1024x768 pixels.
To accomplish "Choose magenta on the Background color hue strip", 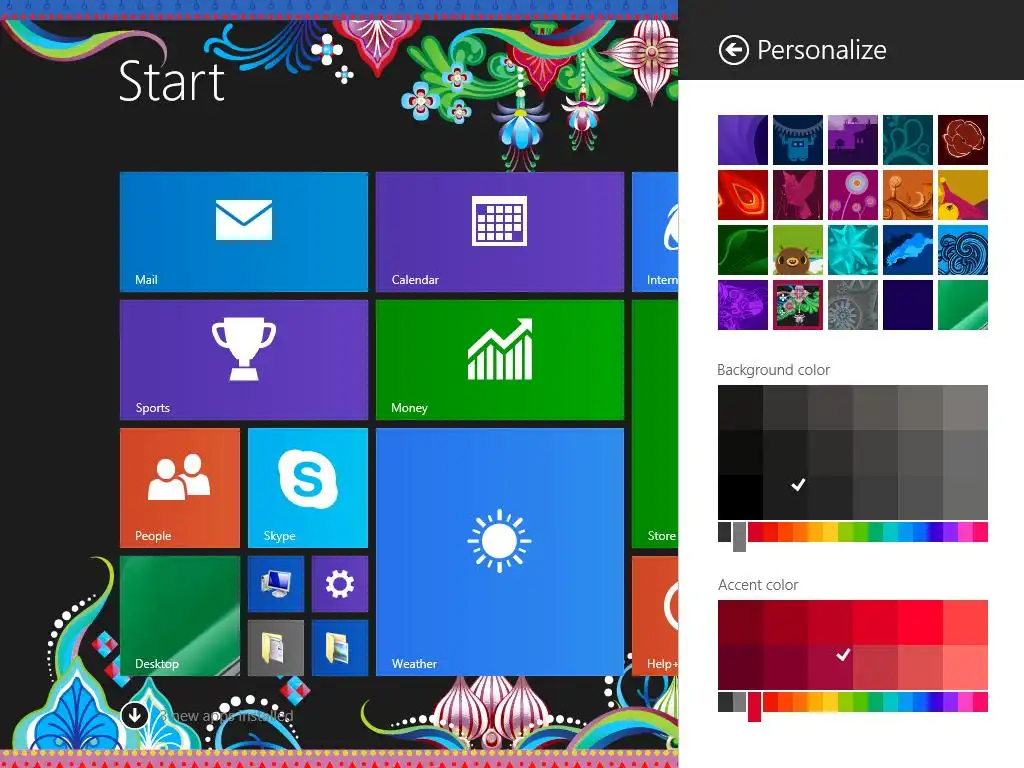I will [965, 532].
